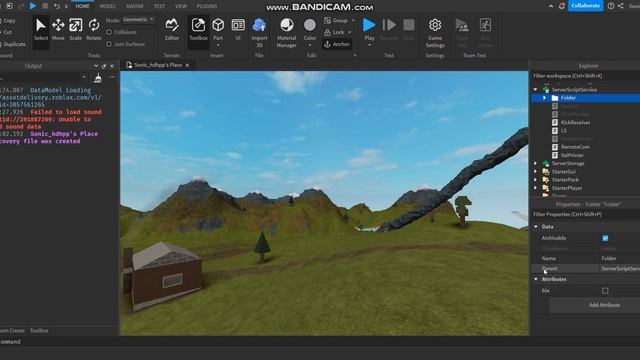
Task: Open the Toolbox panel
Action: [x=198, y=30]
